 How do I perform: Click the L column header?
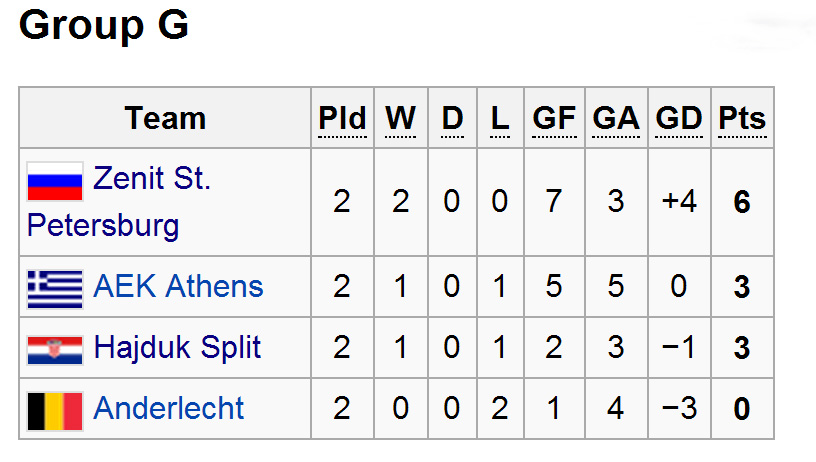tap(499, 119)
